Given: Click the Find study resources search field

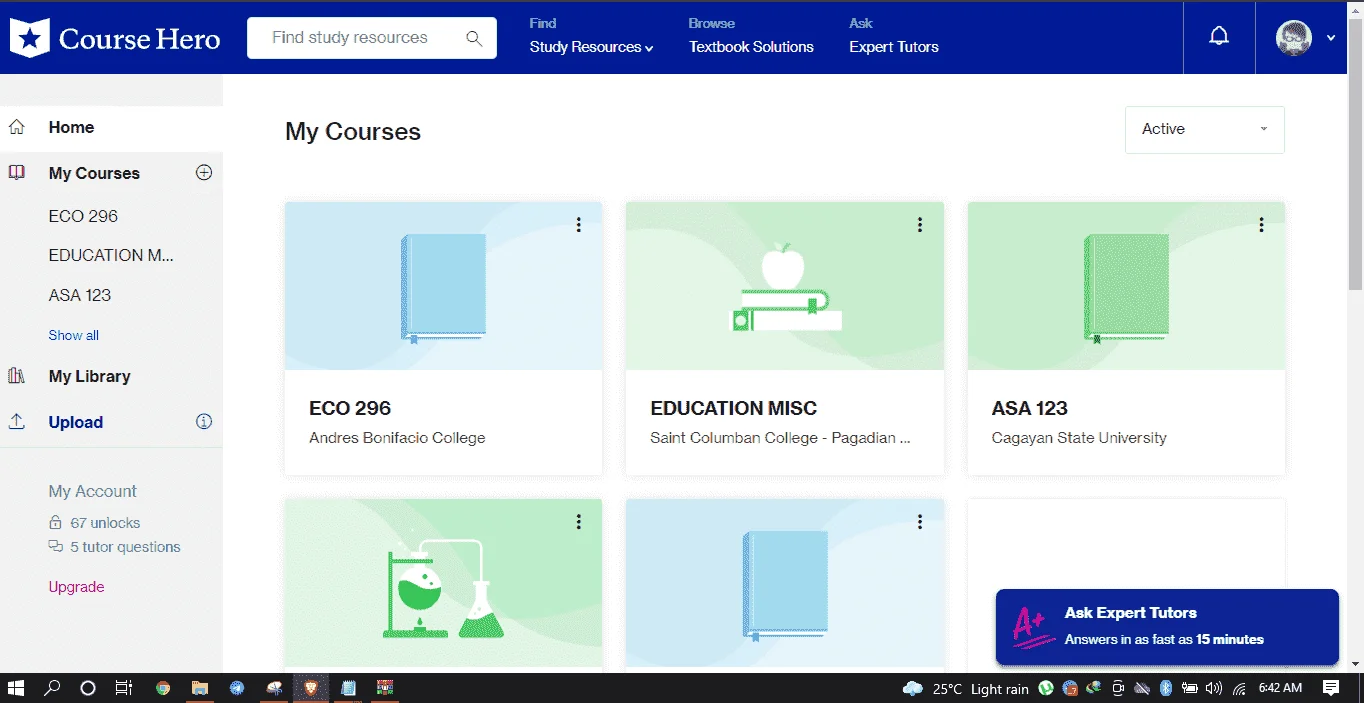Looking at the screenshot, I should pyautogui.click(x=371, y=38).
